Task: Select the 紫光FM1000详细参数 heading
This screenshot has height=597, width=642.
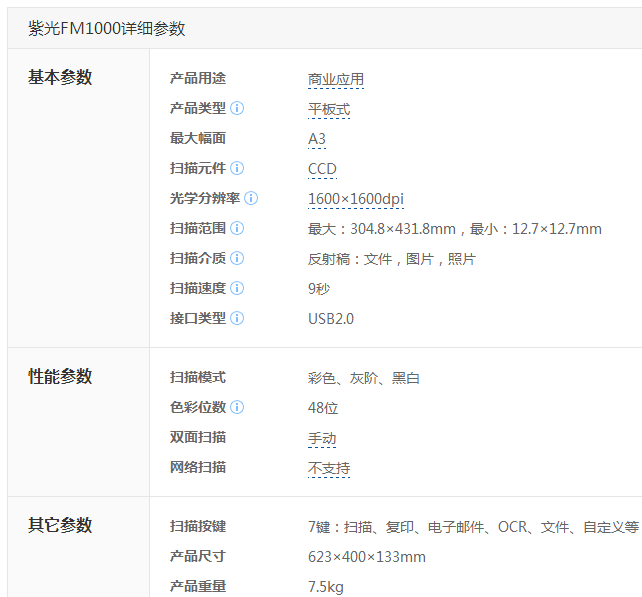Action: pyautogui.click(x=106, y=29)
